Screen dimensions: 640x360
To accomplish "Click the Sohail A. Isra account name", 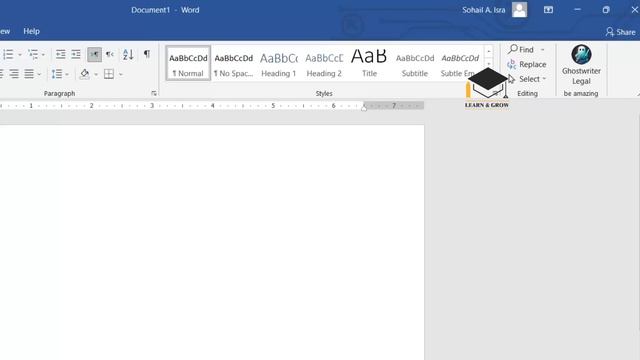I will tap(484, 10).
